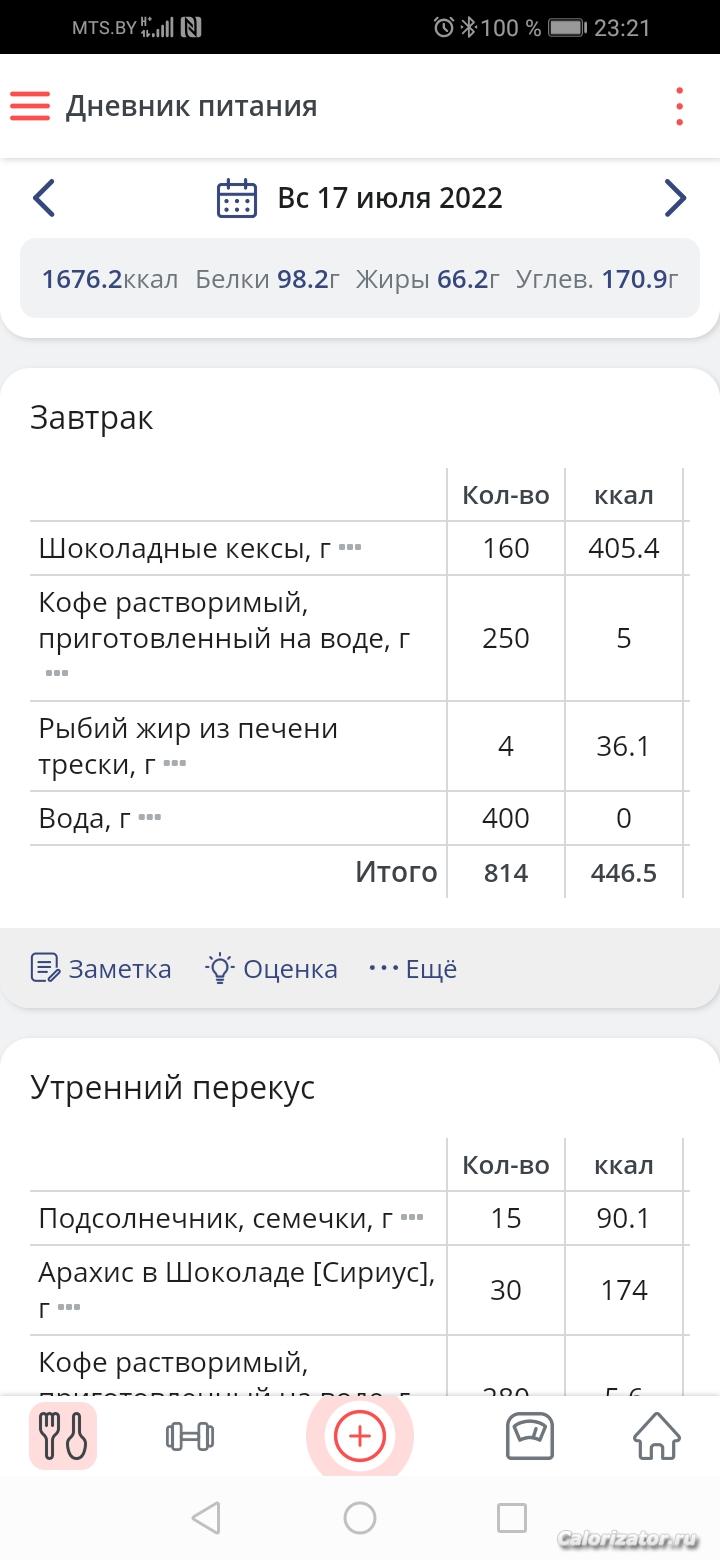This screenshot has height=1560, width=720.
Task: Open the breakfast rating
Action: [x=271, y=968]
